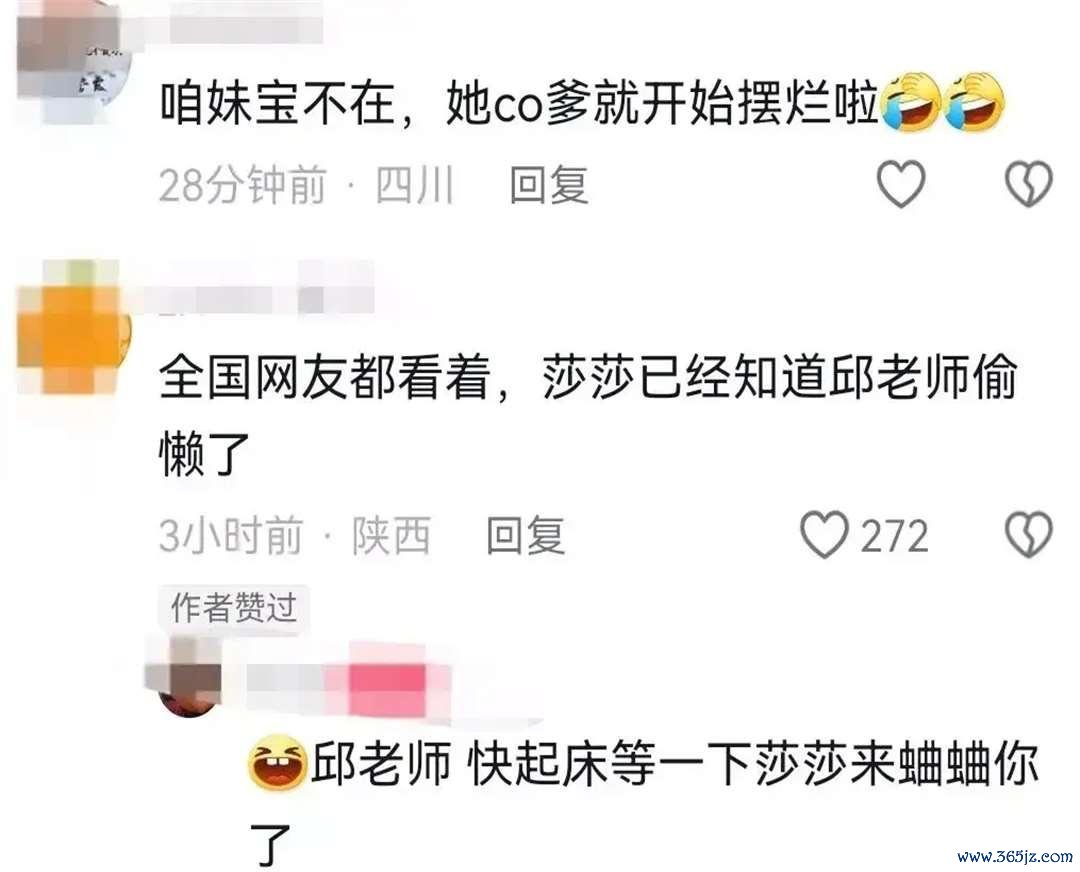This screenshot has width=1080, height=872.
Task: Select the comment text starting with 全国网友都看着
Action: pos(588,415)
